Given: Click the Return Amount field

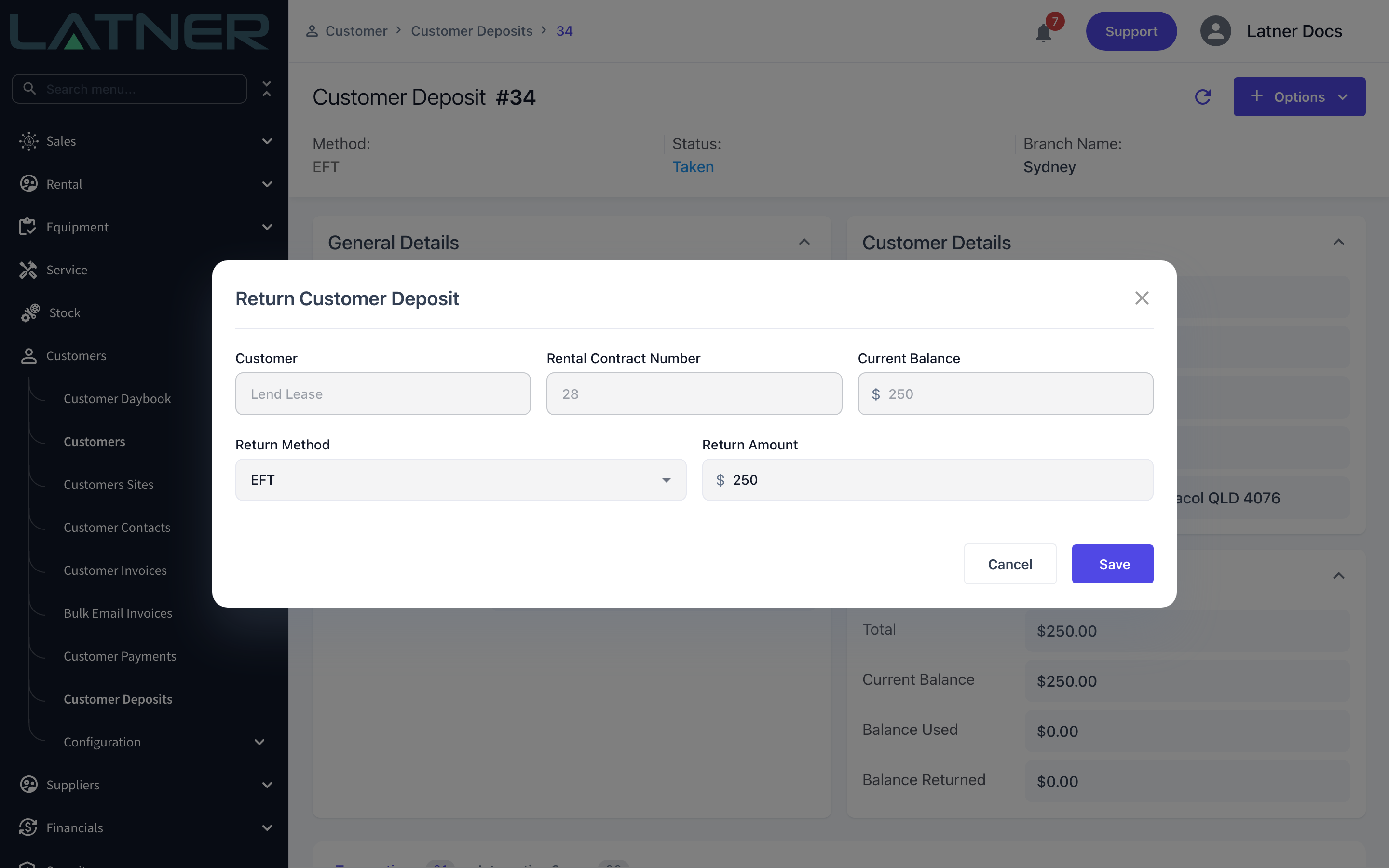Looking at the screenshot, I should point(927,480).
